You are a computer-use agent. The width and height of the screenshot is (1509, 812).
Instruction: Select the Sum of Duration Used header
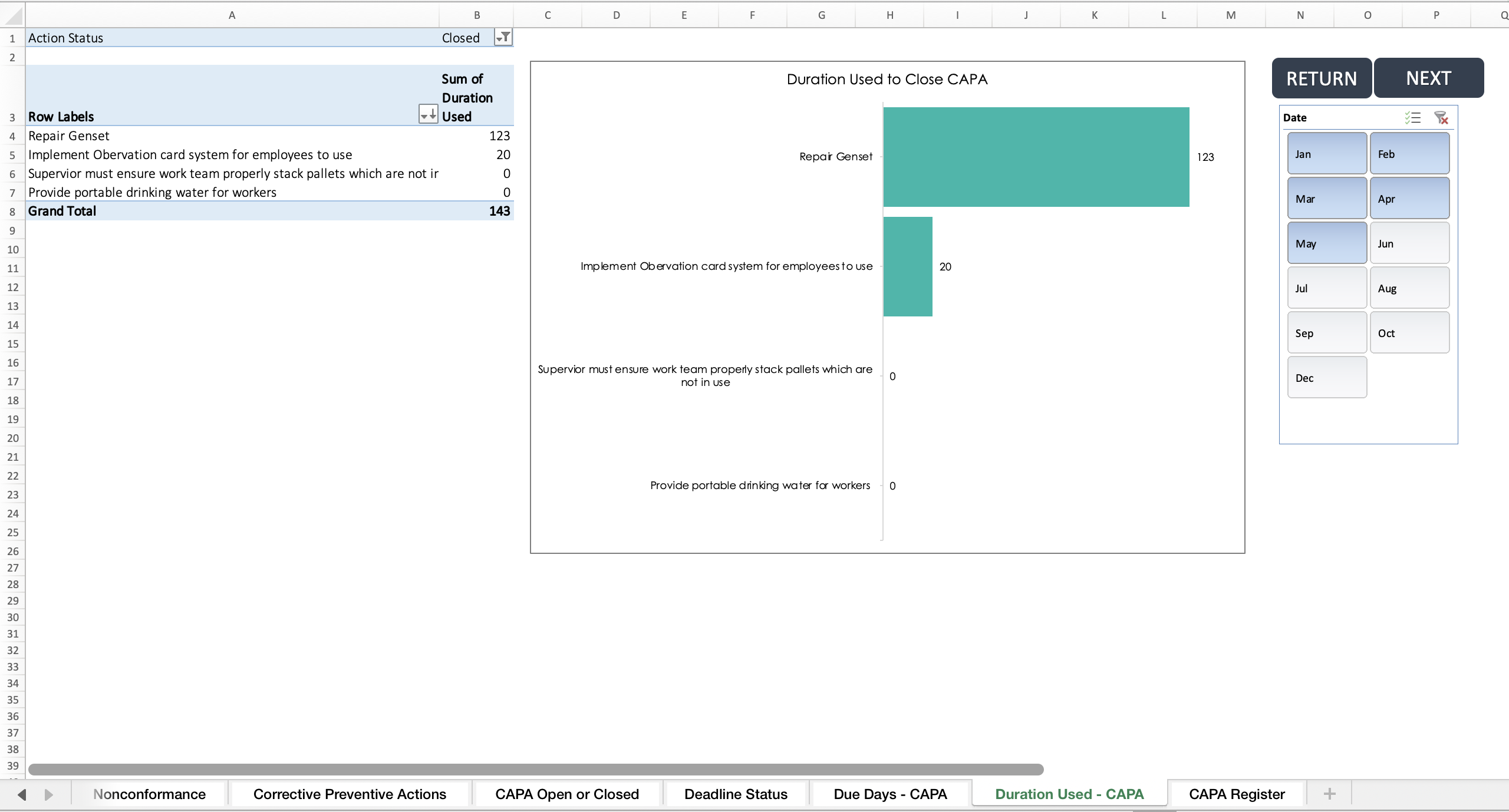click(476, 96)
